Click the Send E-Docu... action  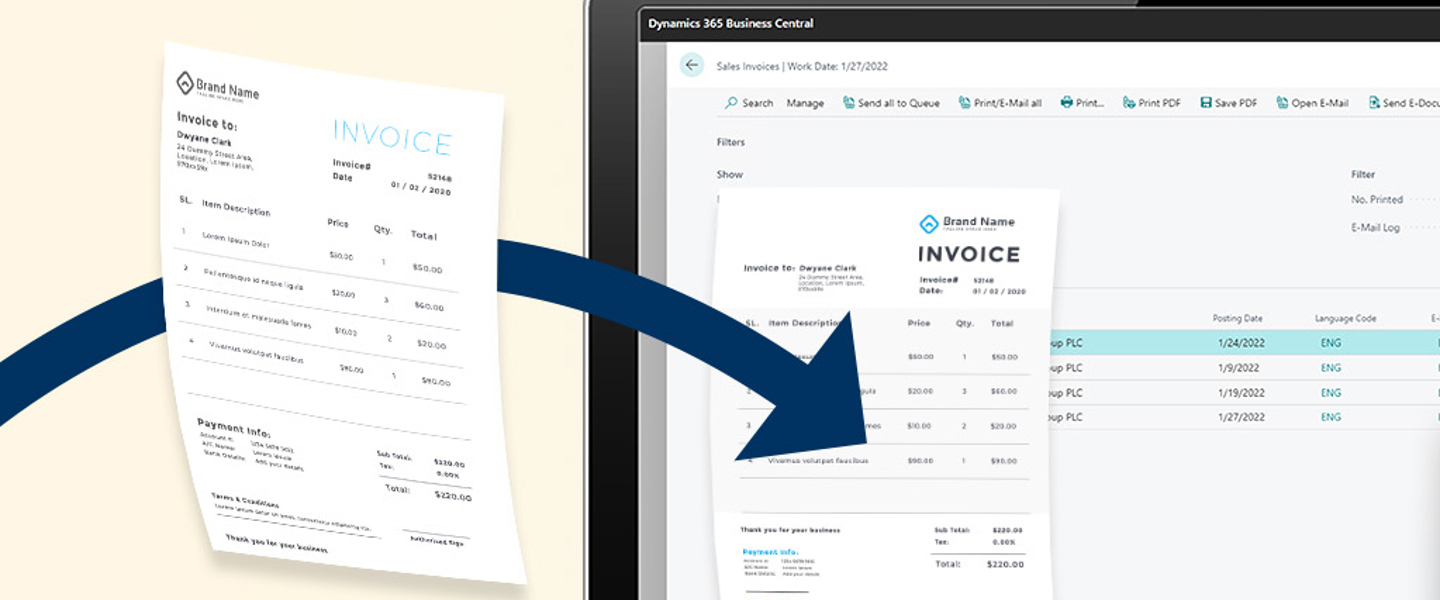pos(1403,103)
